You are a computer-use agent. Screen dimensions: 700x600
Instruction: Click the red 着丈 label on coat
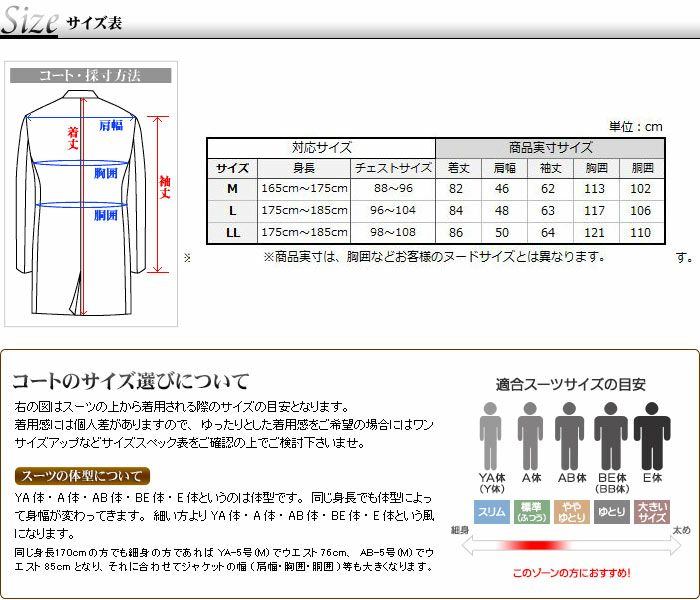pyautogui.click(x=73, y=138)
